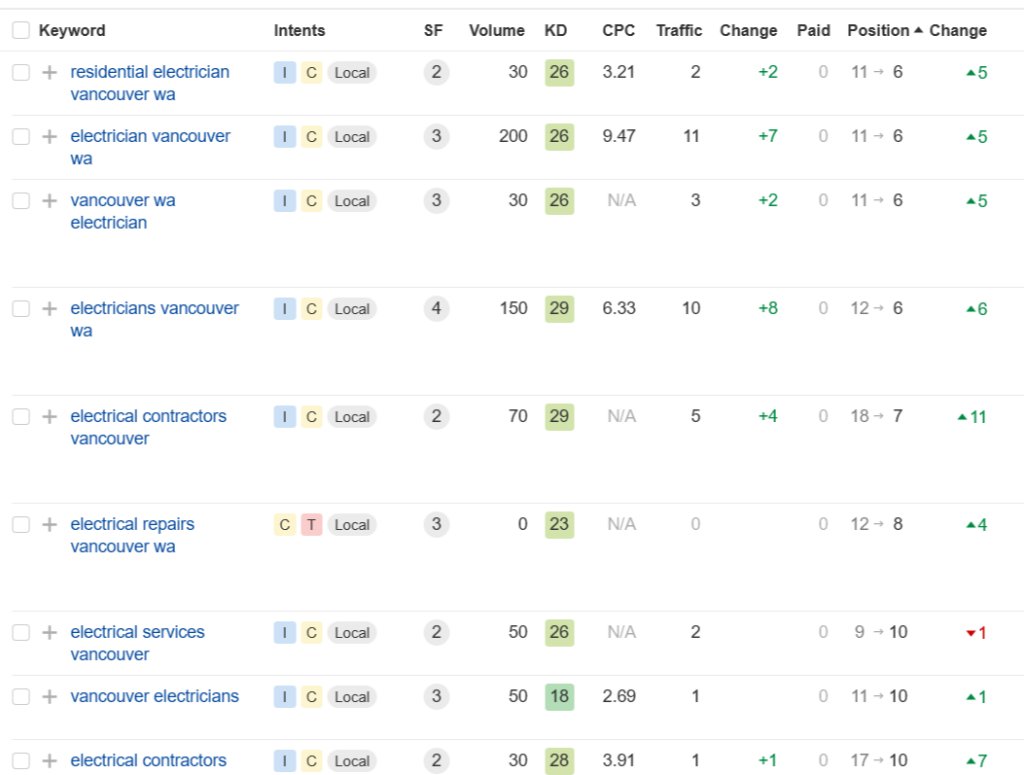Viewport: 1024px width, 775px height.
Task: Open the "electrical contractors" keyword link
Action: pyautogui.click(x=150, y=760)
